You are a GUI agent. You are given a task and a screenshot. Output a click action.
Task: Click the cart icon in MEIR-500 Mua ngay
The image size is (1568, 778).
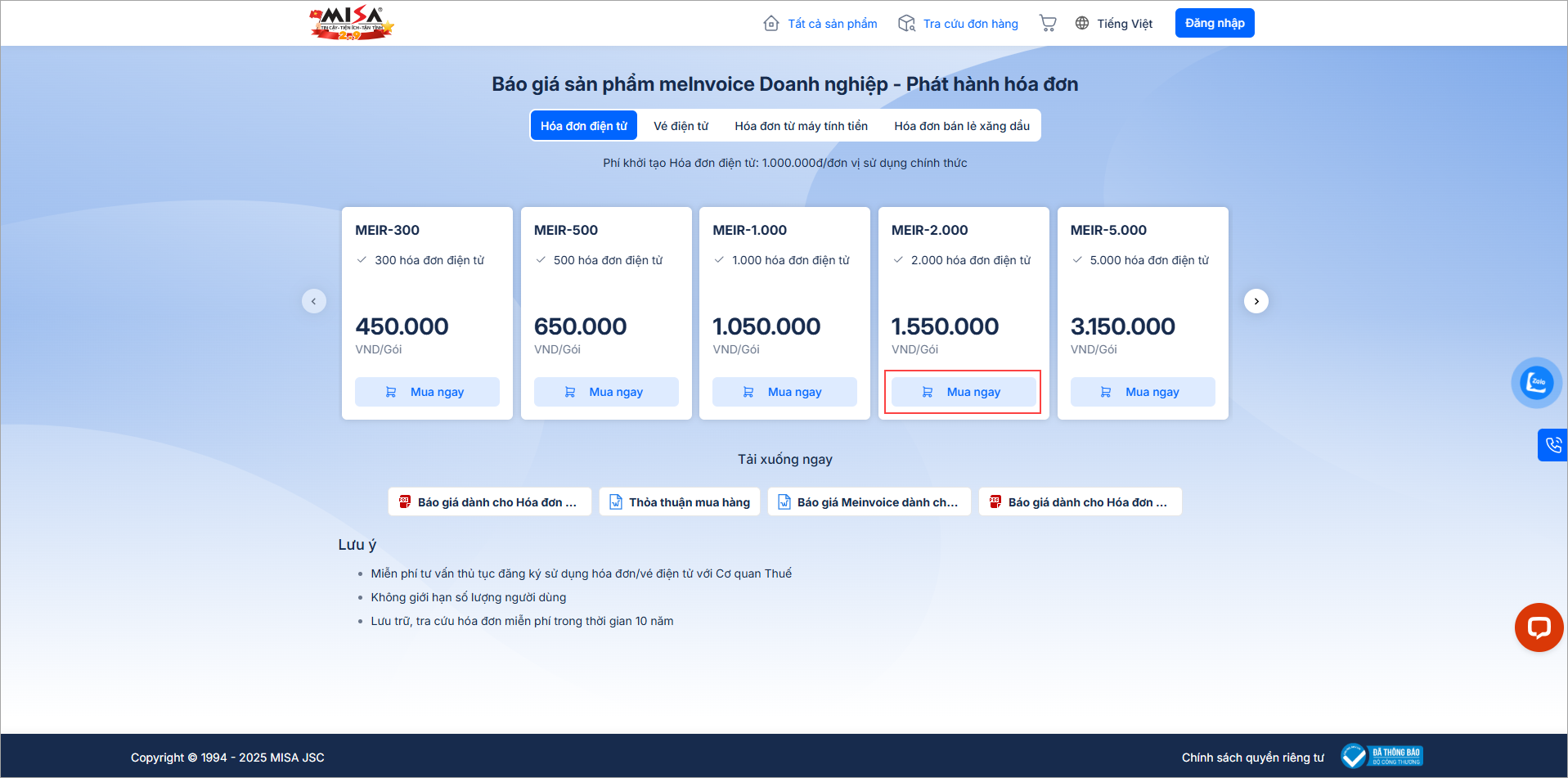[570, 392]
